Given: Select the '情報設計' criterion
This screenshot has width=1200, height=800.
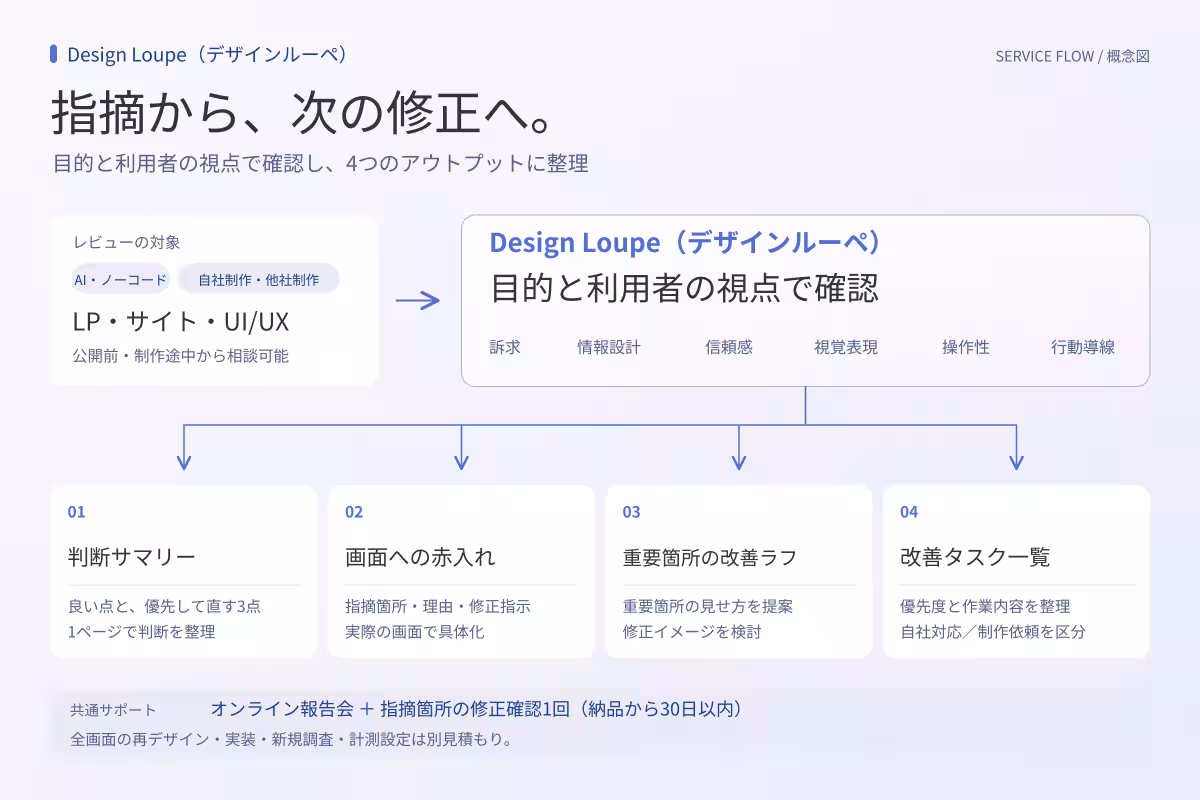Looking at the screenshot, I should pyautogui.click(x=609, y=347).
